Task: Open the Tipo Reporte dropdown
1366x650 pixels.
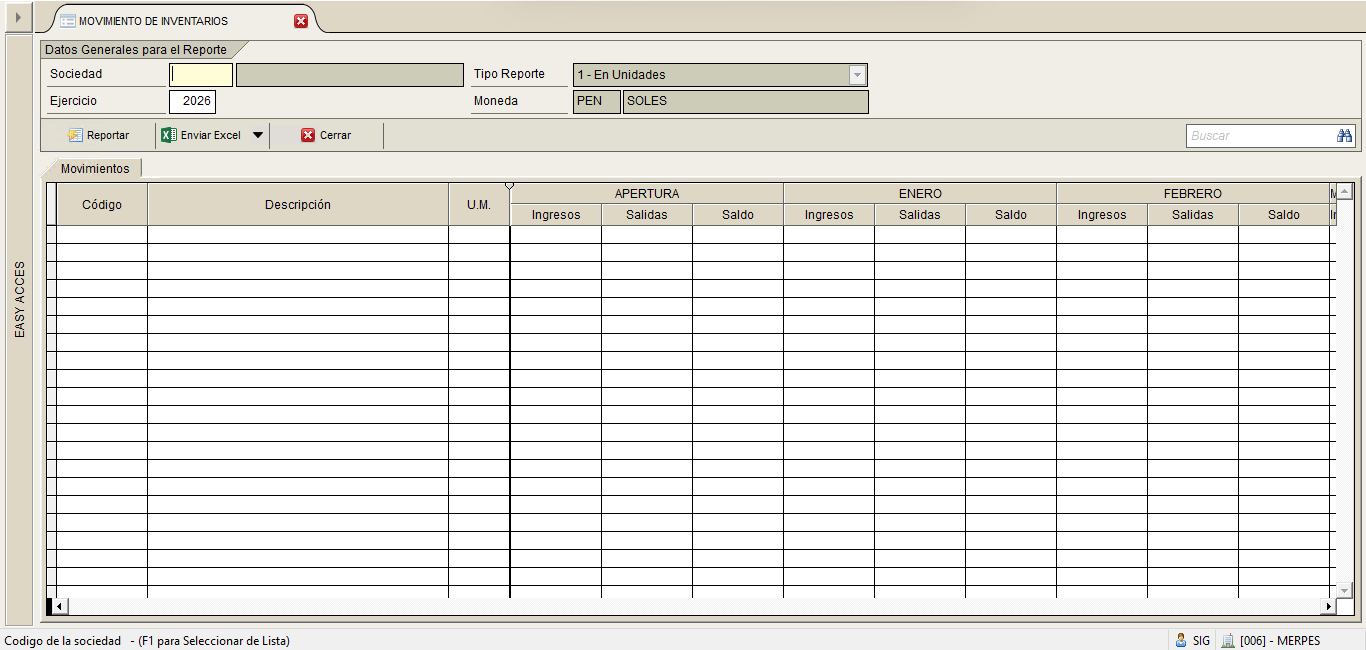Action: pos(857,74)
